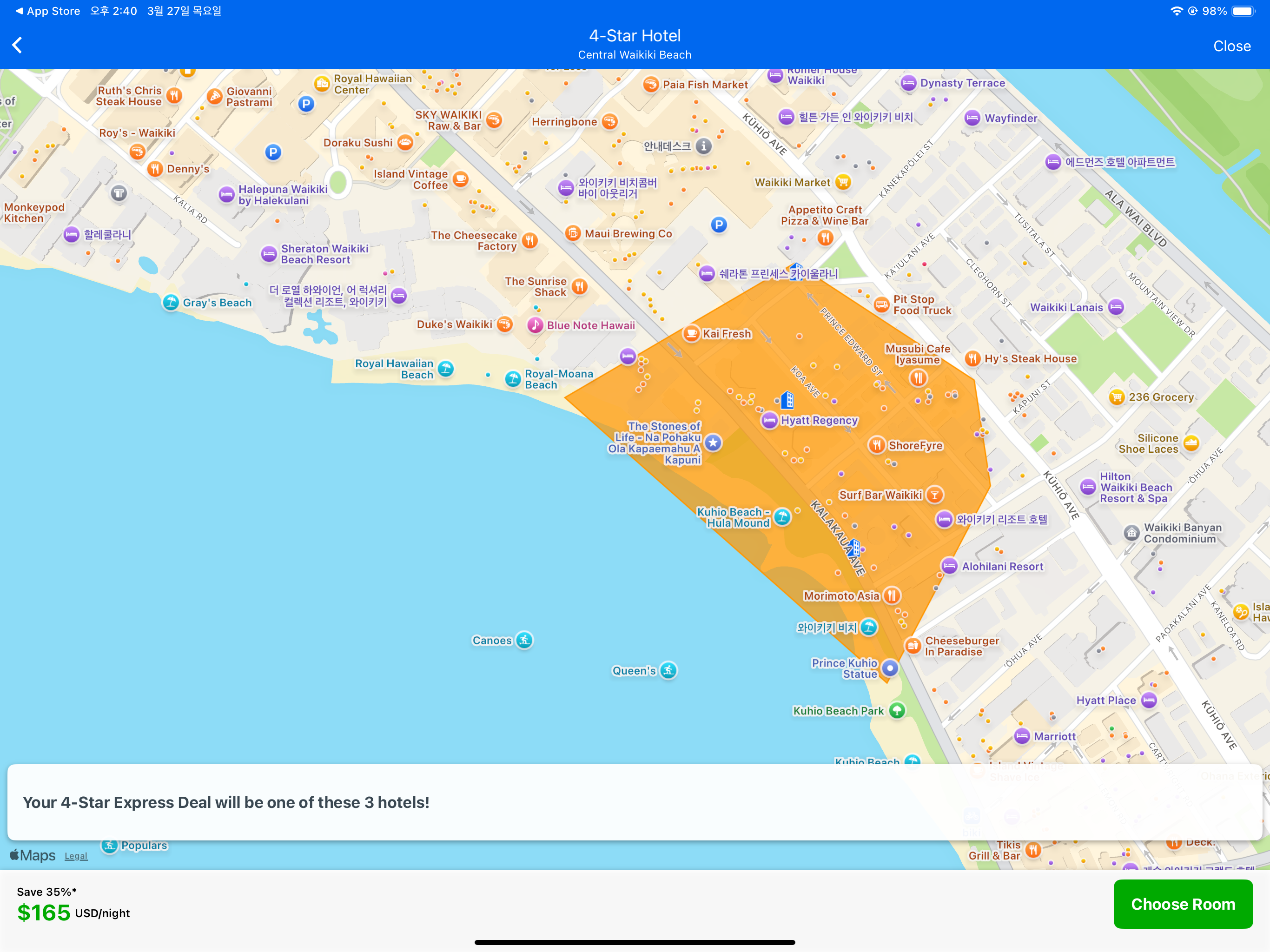Open the Legal link on map
The width and height of the screenshot is (1270, 952).
point(76,855)
